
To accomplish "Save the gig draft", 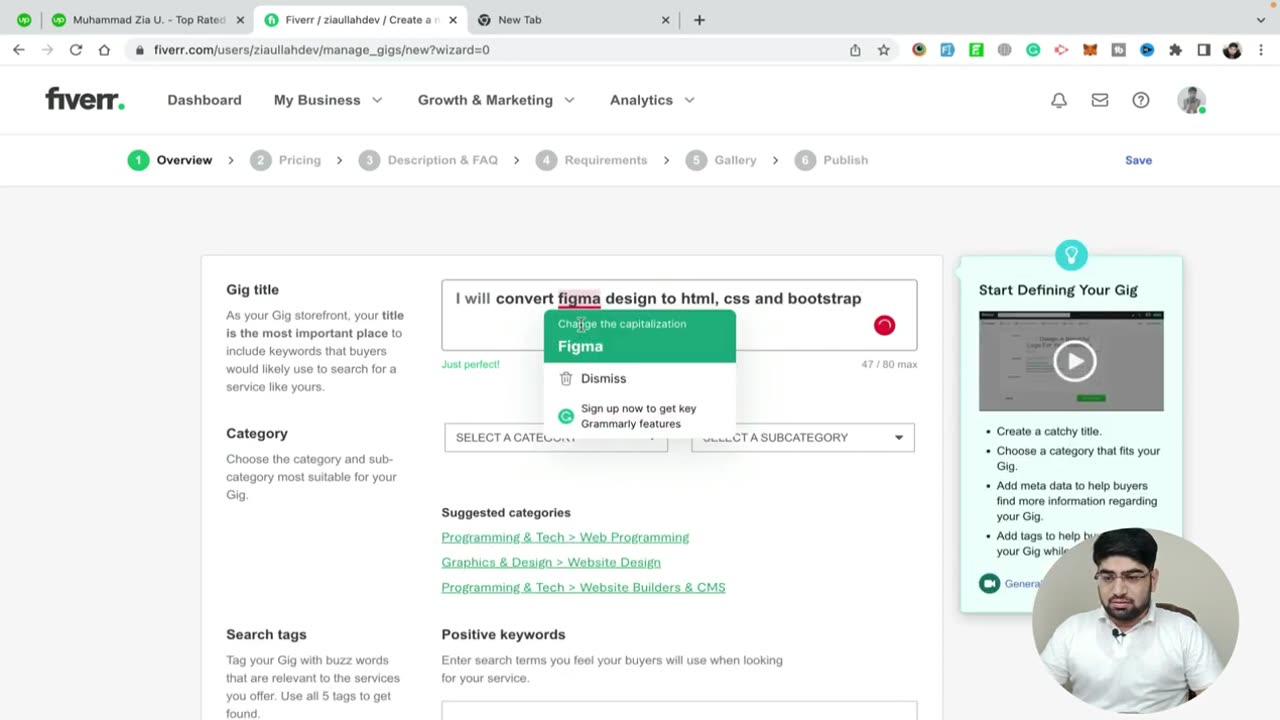I will tap(1138, 160).
